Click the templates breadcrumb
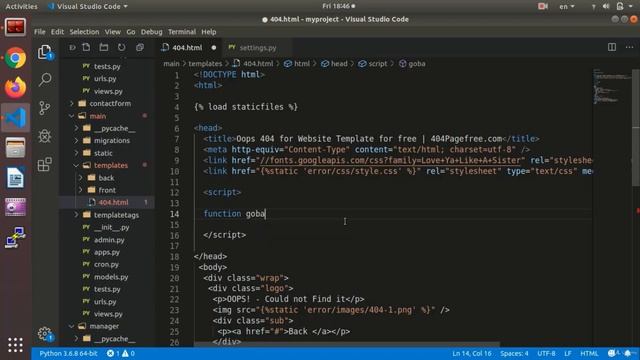The image size is (640, 360). tap(205, 64)
